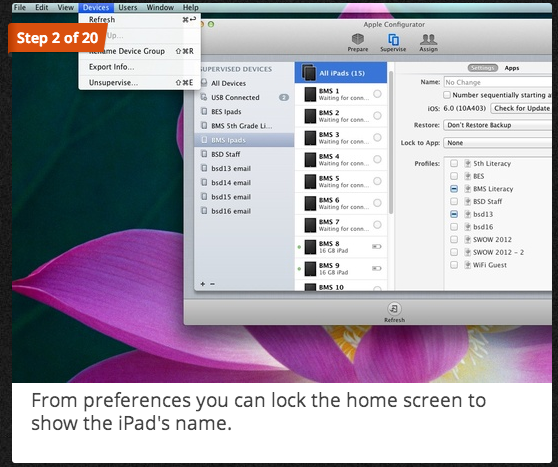
Task: Click the Check for Update button
Action: tap(521, 108)
